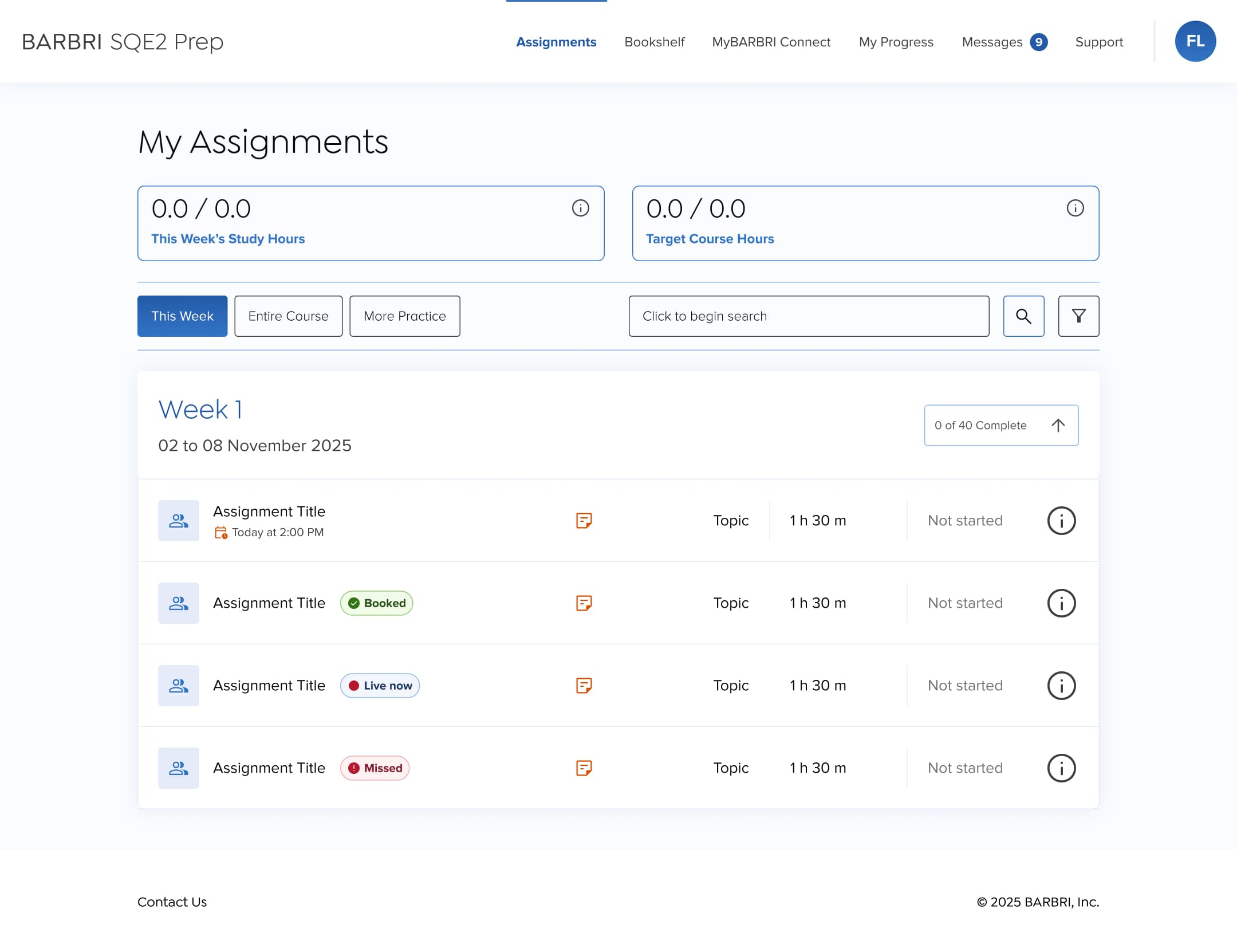Viewport: 1237px width, 952px height.
Task: Open info circle for the Live now assignment
Action: pyautogui.click(x=1061, y=686)
